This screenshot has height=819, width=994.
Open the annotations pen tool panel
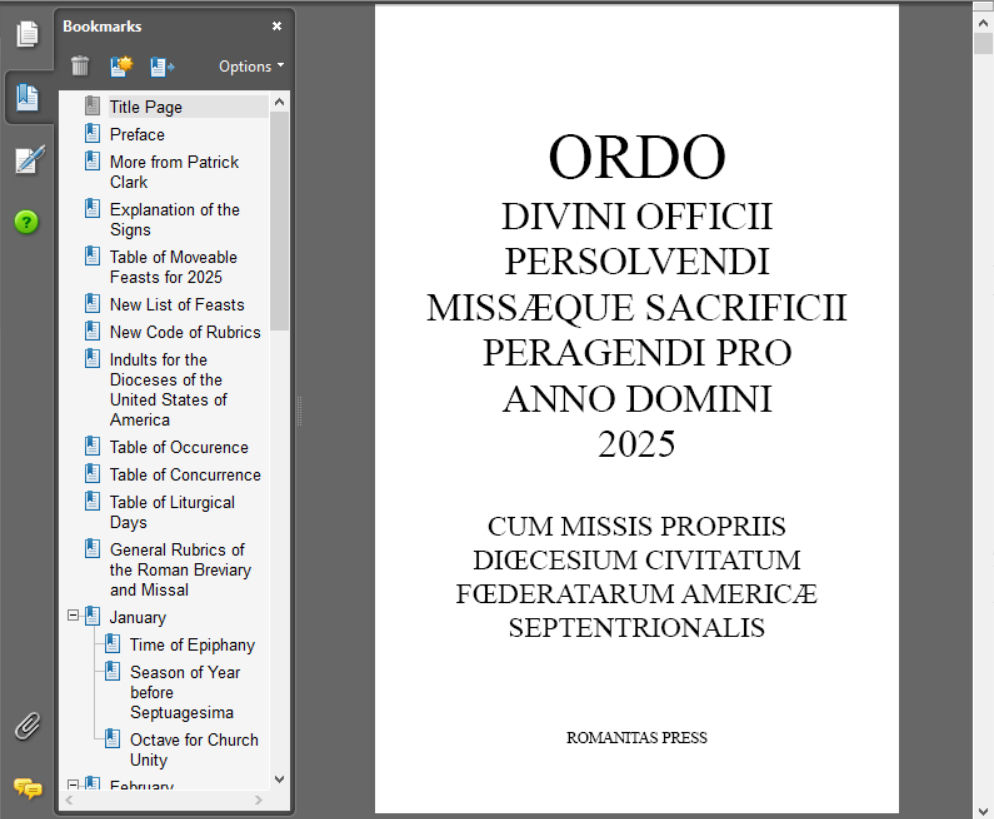[x=28, y=158]
